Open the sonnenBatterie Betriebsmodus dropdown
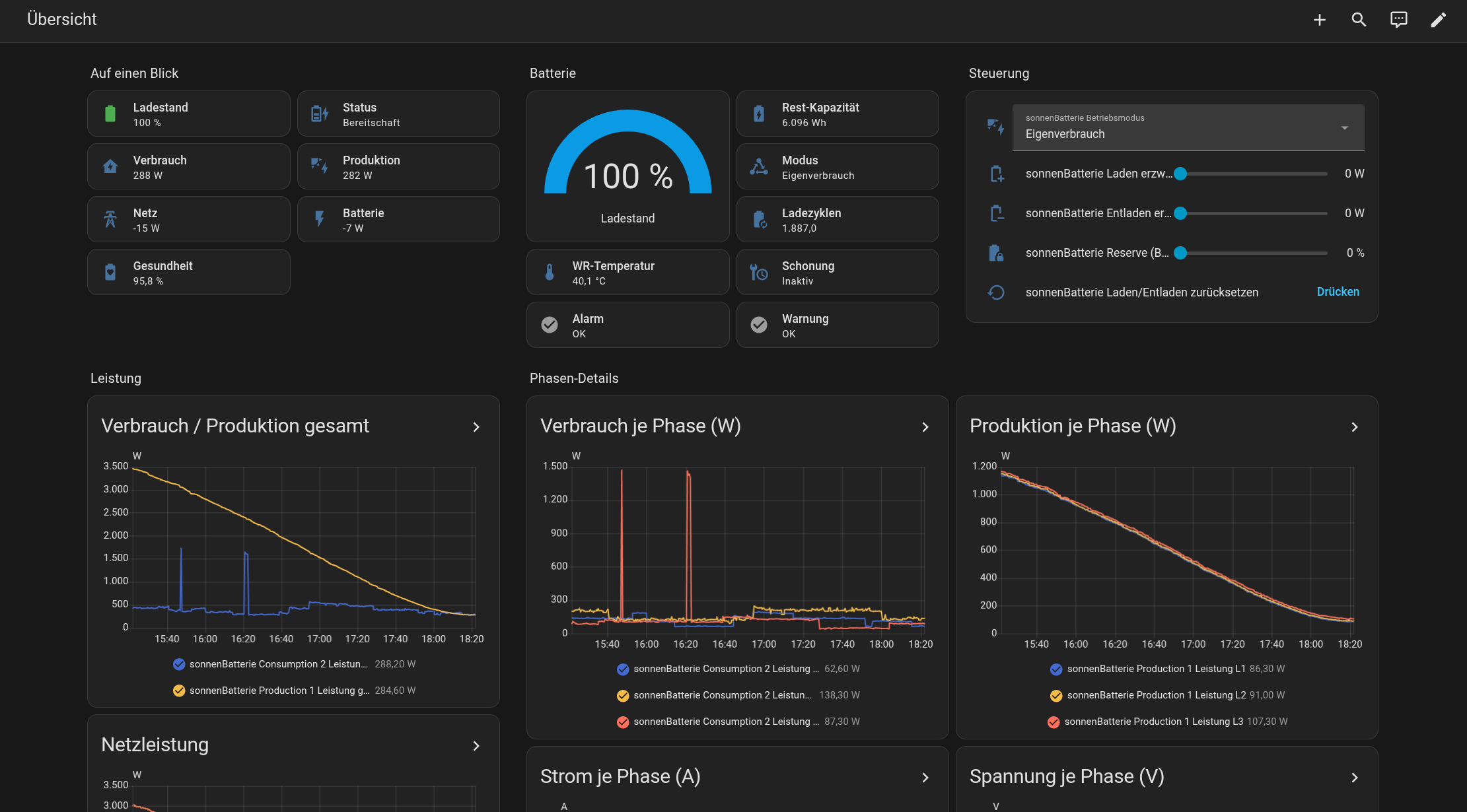Image resolution: width=1467 pixels, height=812 pixels. pos(1188,127)
